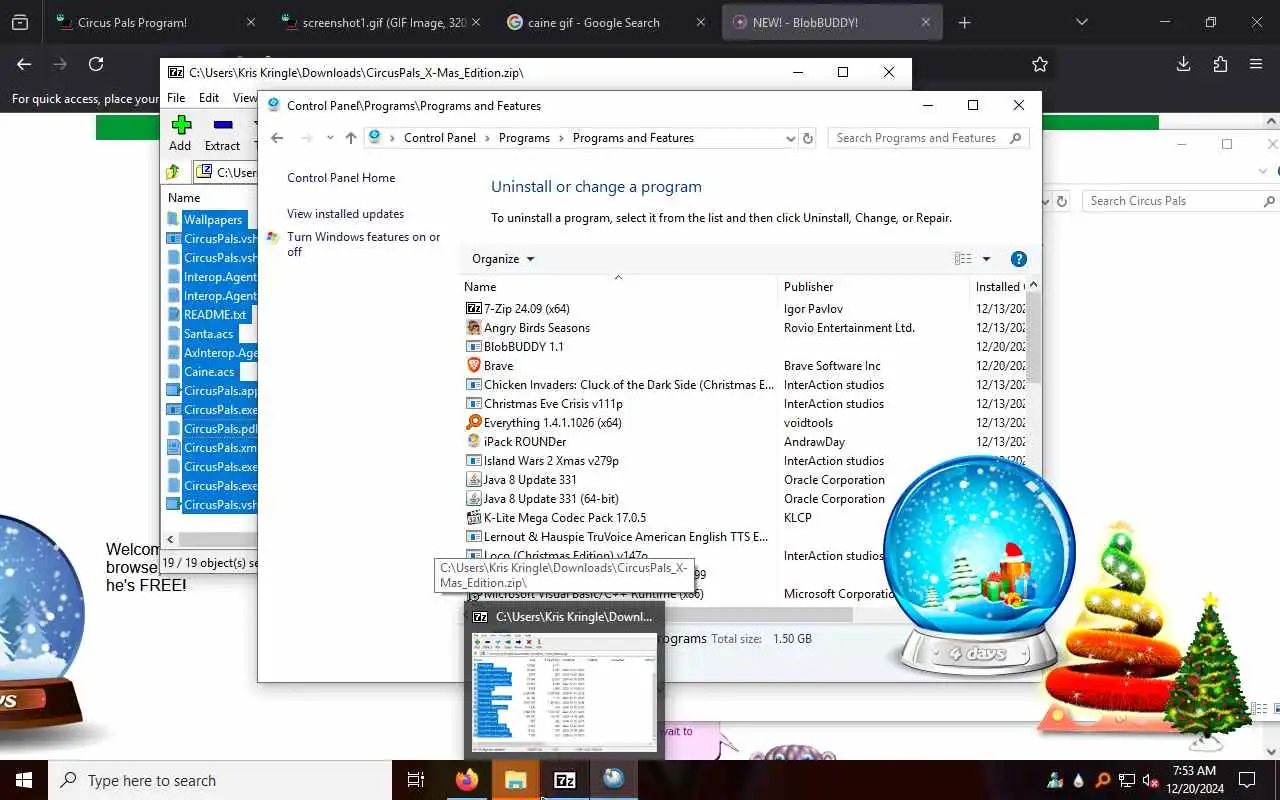Image resolution: width=1280 pixels, height=800 pixels.
Task: Sort programs by Name column header
Action: point(618,287)
